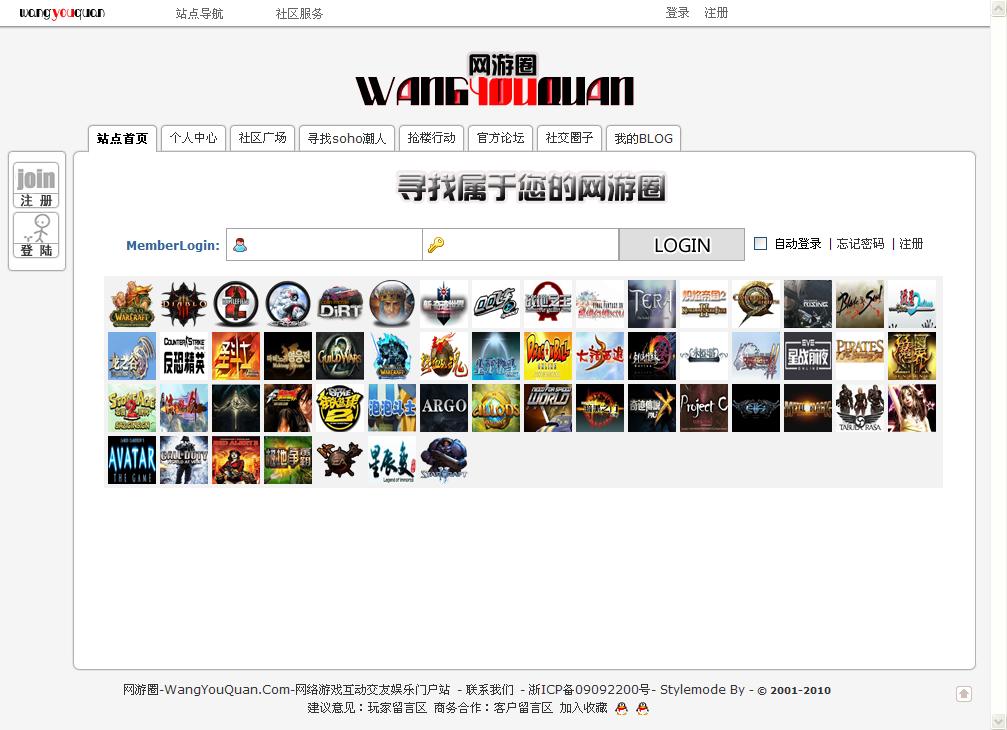Open the Red Alert 3 icon
The height and width of the screenshot is (730, 1007).
coord(236,460)
